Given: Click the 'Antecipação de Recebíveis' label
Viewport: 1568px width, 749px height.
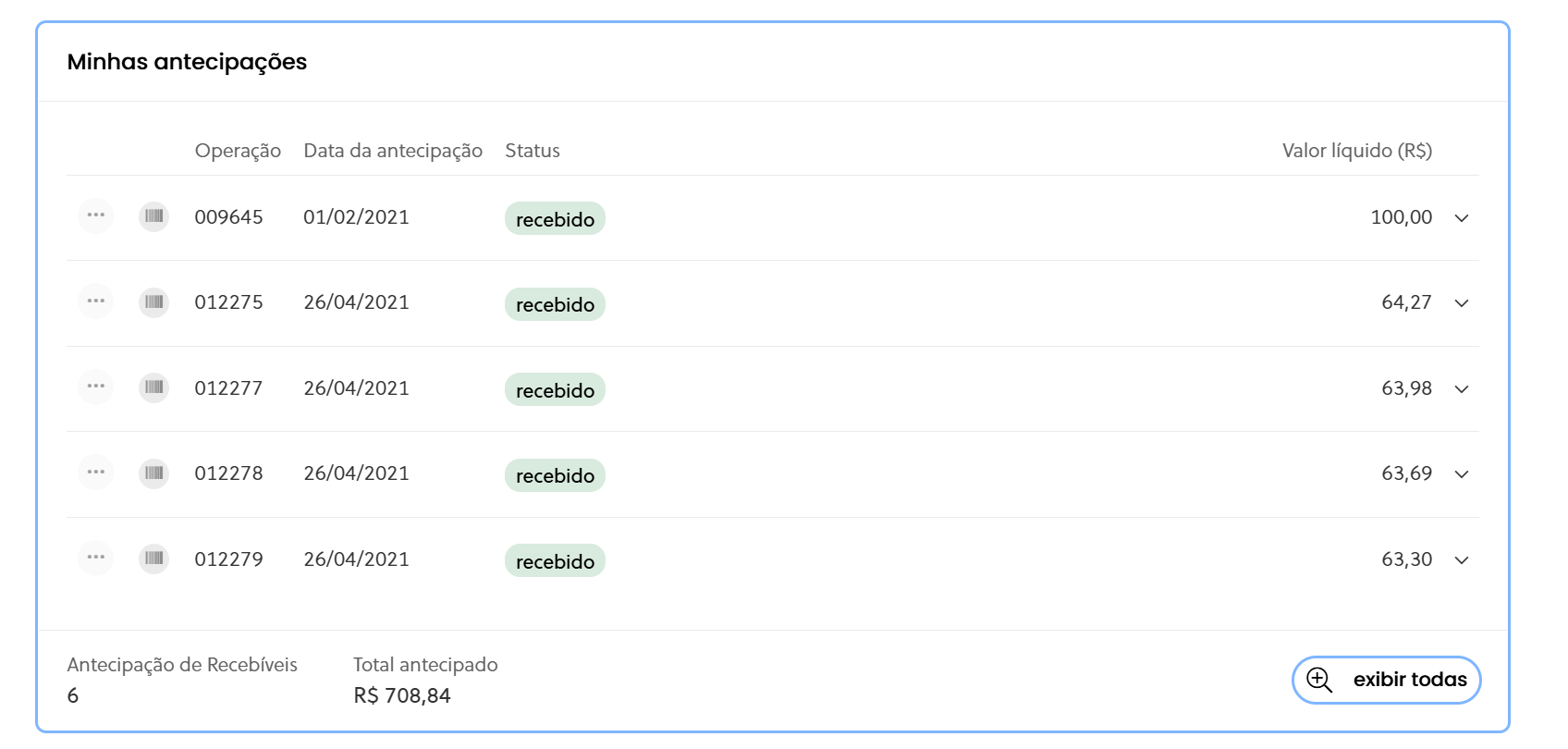Looking at the screenshot, I should (182, 665).
